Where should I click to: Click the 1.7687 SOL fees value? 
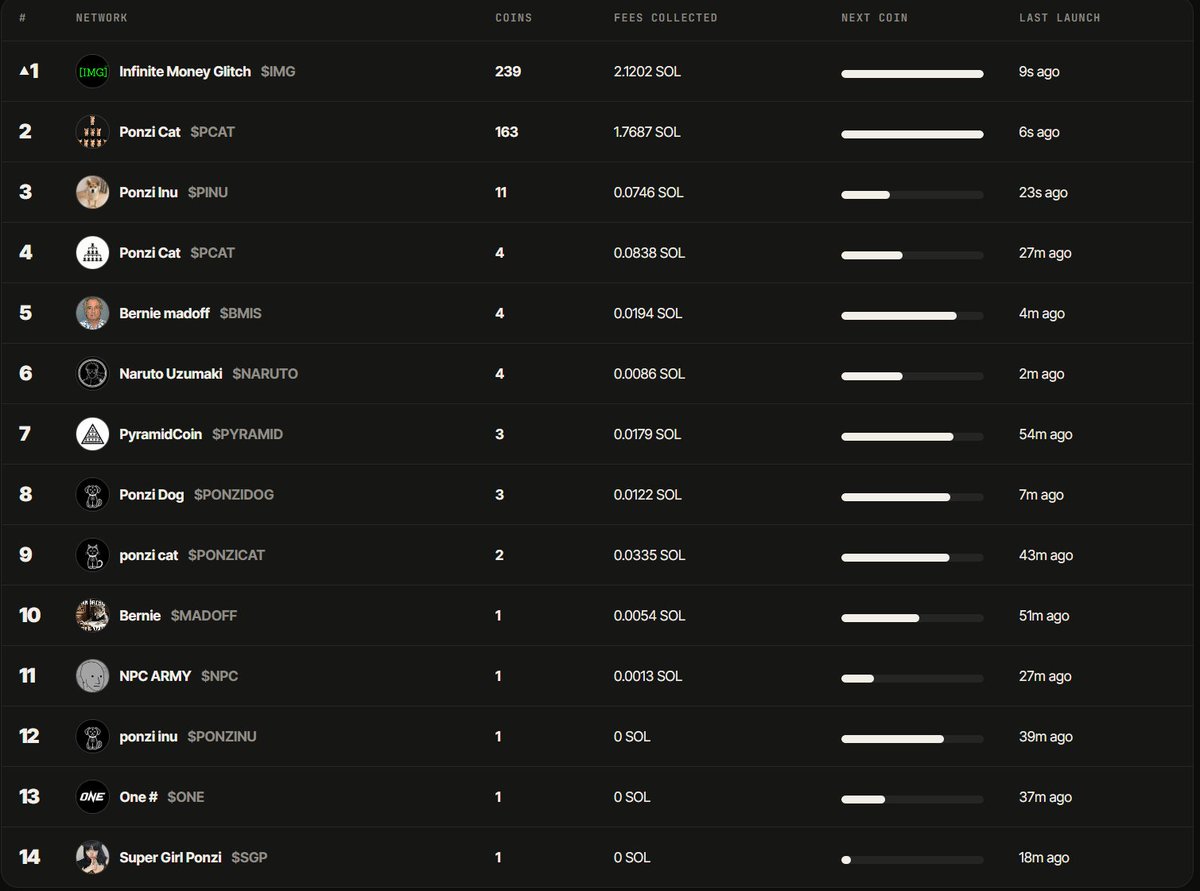tap(648, 132)
